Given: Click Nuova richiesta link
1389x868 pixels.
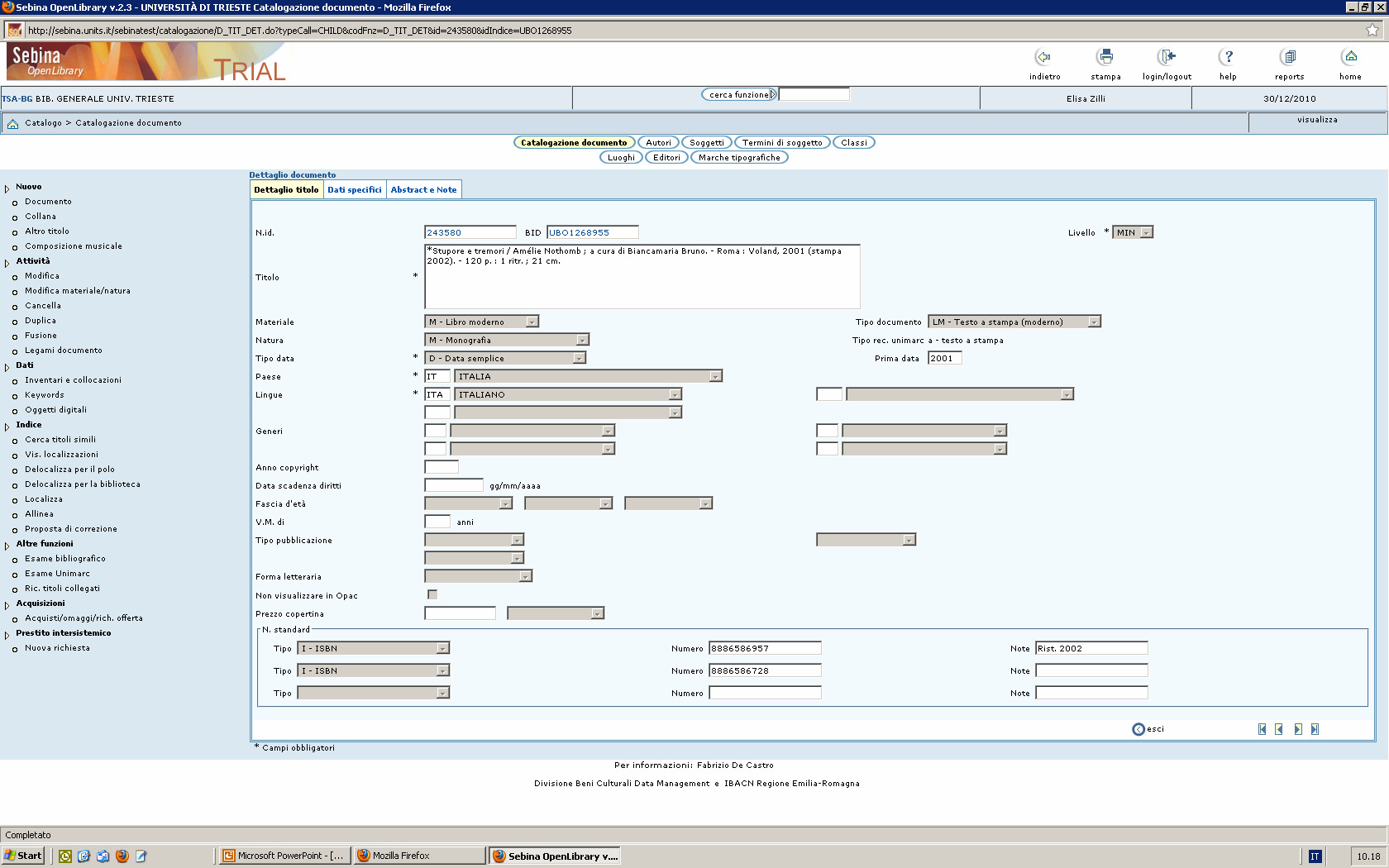Looking at the screenshot, I should tap(57, 648).
